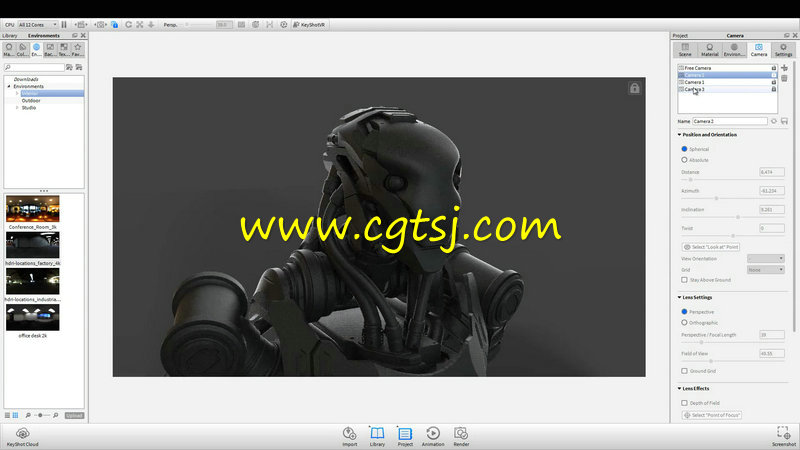Delete the selected camera with the trash icon
Screen dimensions: 800x450
[x=784, y=79]
